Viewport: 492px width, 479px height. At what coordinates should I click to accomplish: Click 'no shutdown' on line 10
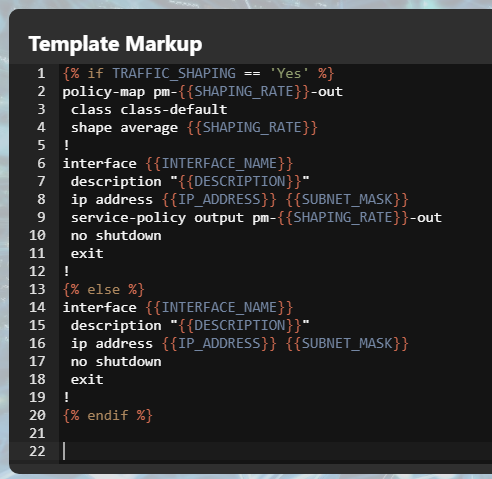point(116,236)
